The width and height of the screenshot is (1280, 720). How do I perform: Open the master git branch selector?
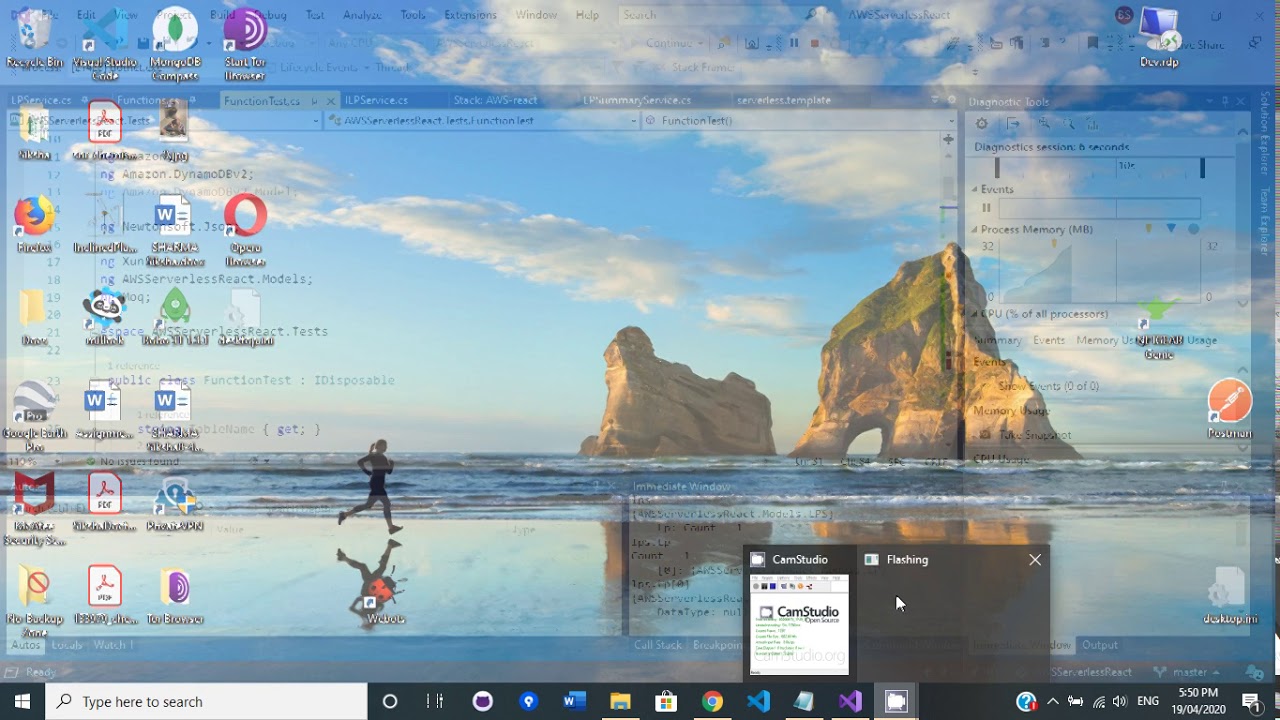[x=1187, y=672]
